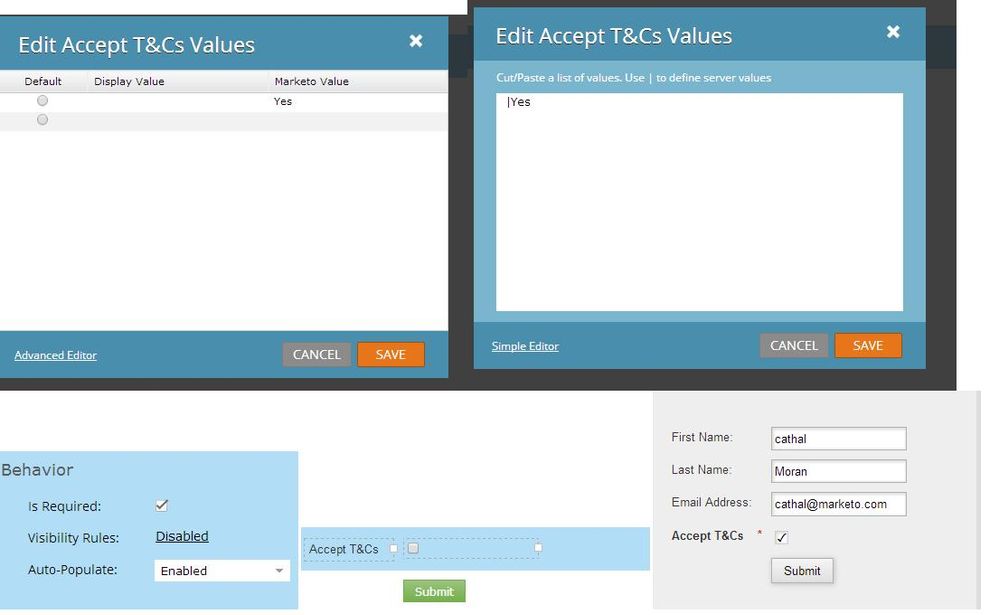Click the green Submit button in form editor

(434, 591)
